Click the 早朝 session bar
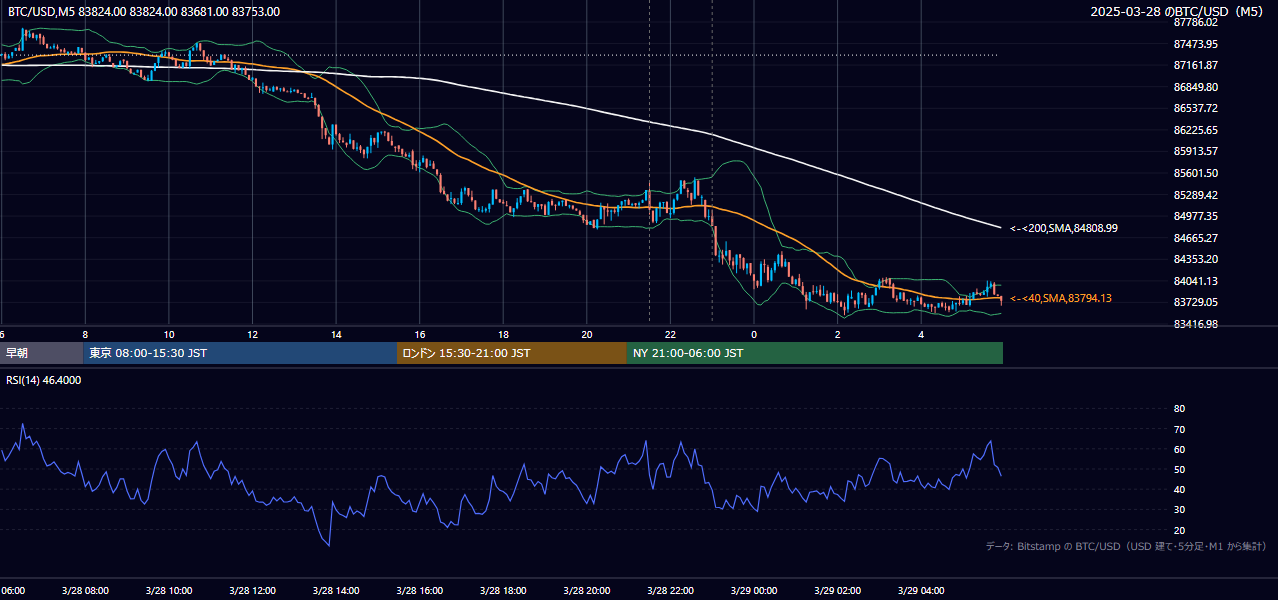The image size is (1278, 600). pos(41,353)
